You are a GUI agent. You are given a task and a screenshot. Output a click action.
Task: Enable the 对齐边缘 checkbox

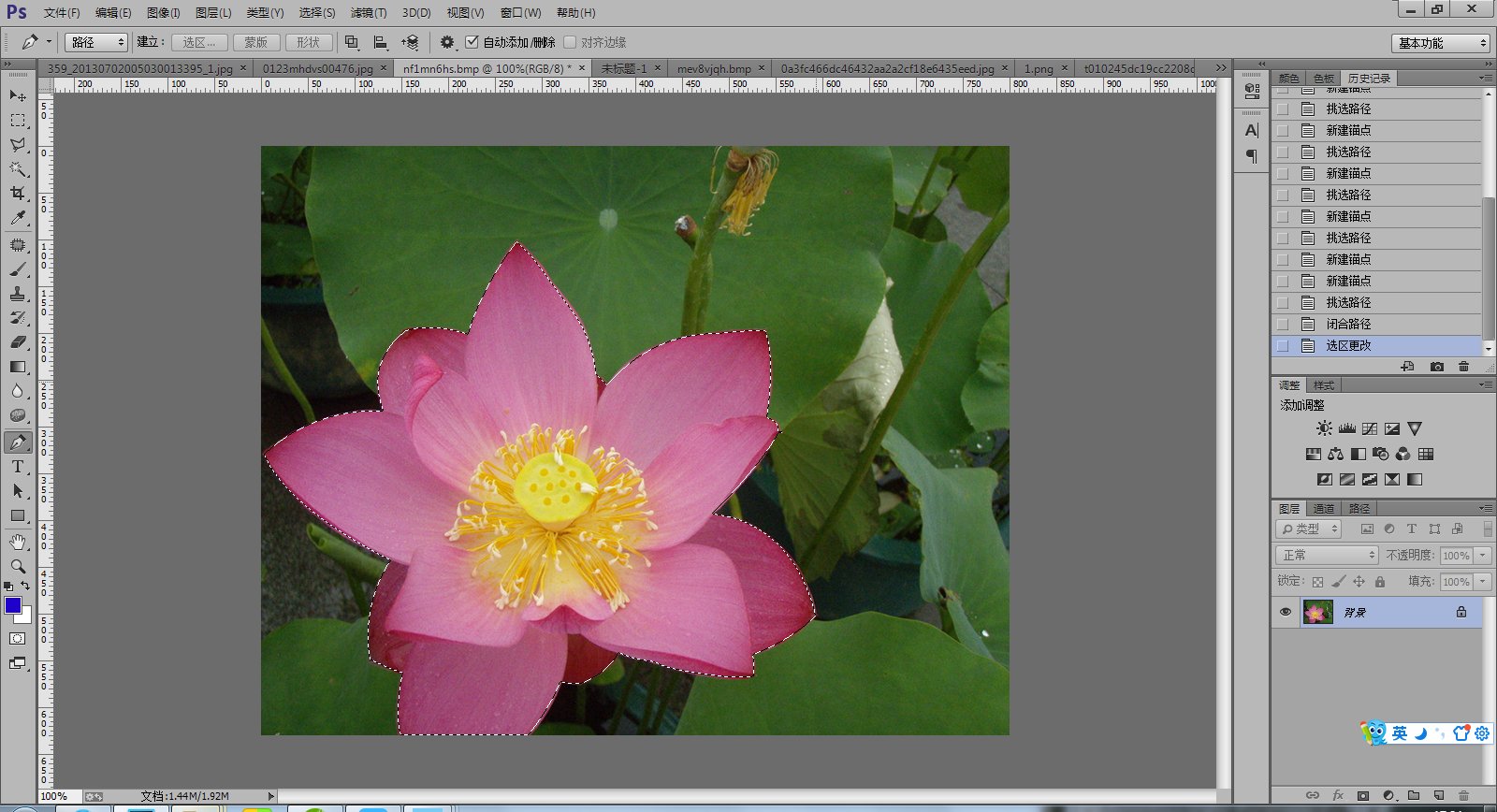570,42
